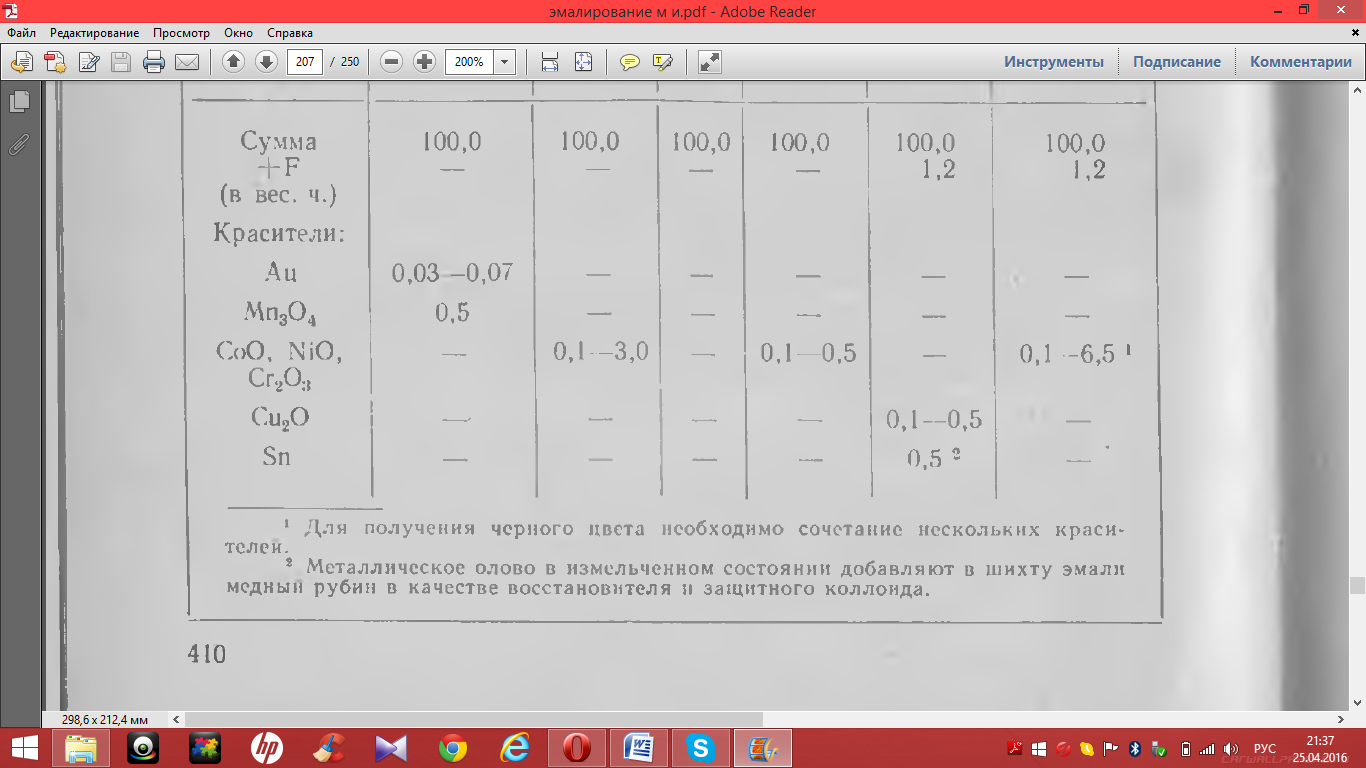The image size is (1366, 768).
Task: Open a PDF file with the Open icon
Action: point(21,62)
